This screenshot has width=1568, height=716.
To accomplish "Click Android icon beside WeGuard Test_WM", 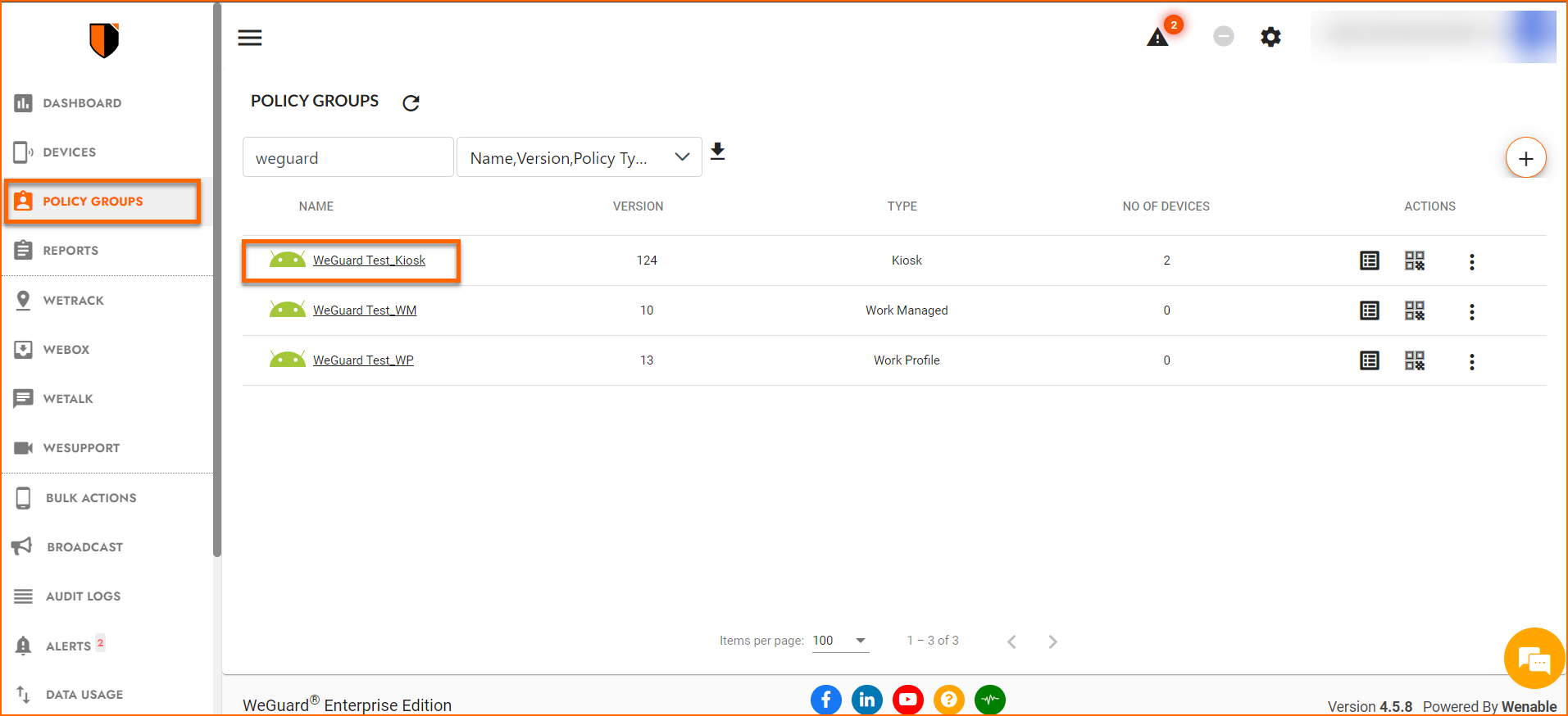I will 288,310.
